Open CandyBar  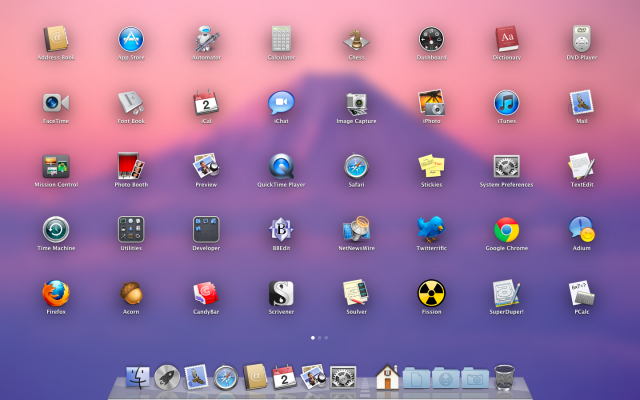[206, 293]
